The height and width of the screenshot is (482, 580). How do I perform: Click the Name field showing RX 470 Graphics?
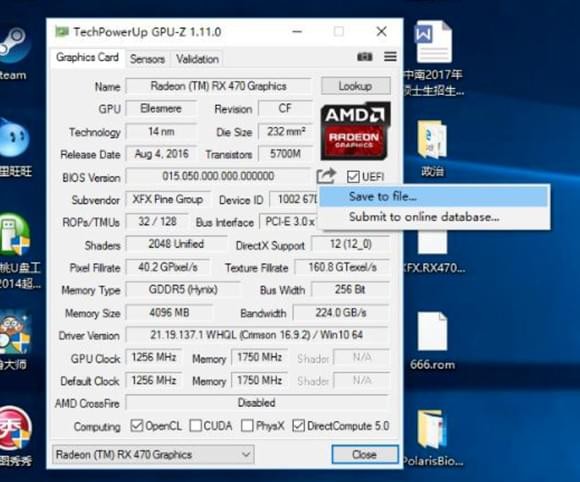click(219, 86)
